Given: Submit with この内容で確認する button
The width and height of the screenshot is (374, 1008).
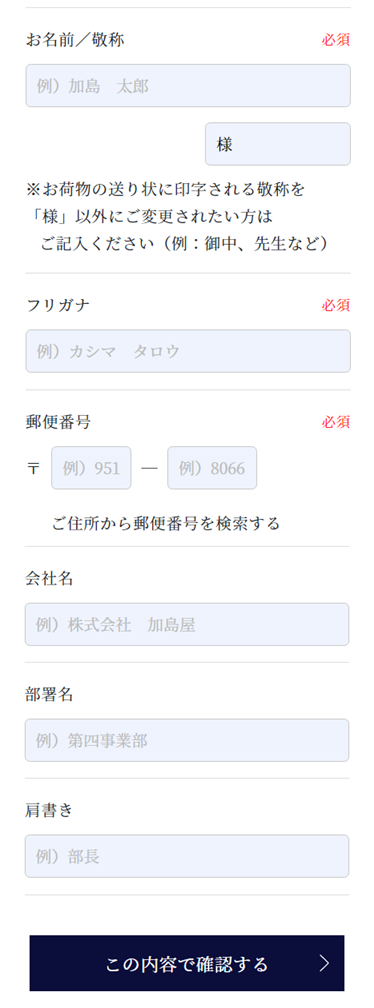Looking at the screenshot, I should click(x=187, y=963).
